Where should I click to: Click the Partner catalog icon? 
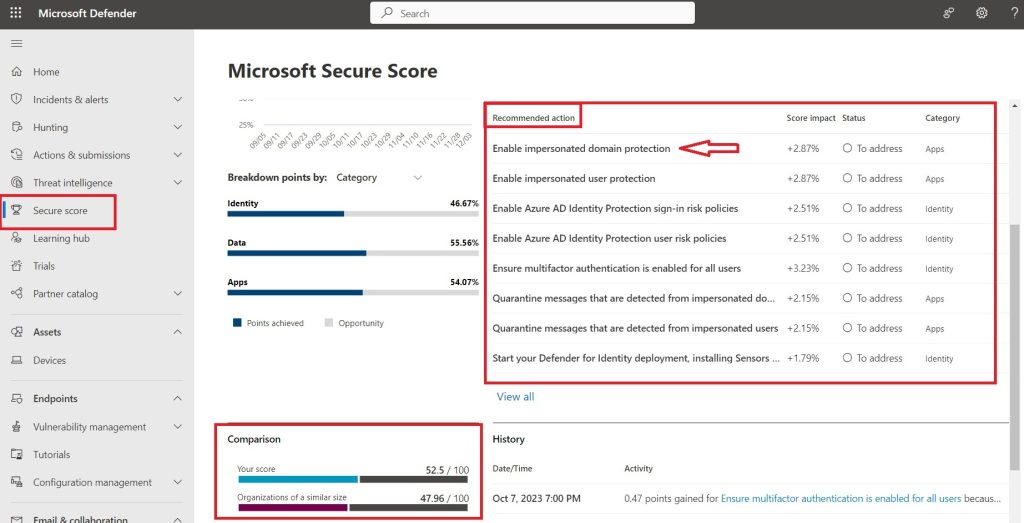click(17, 294)
